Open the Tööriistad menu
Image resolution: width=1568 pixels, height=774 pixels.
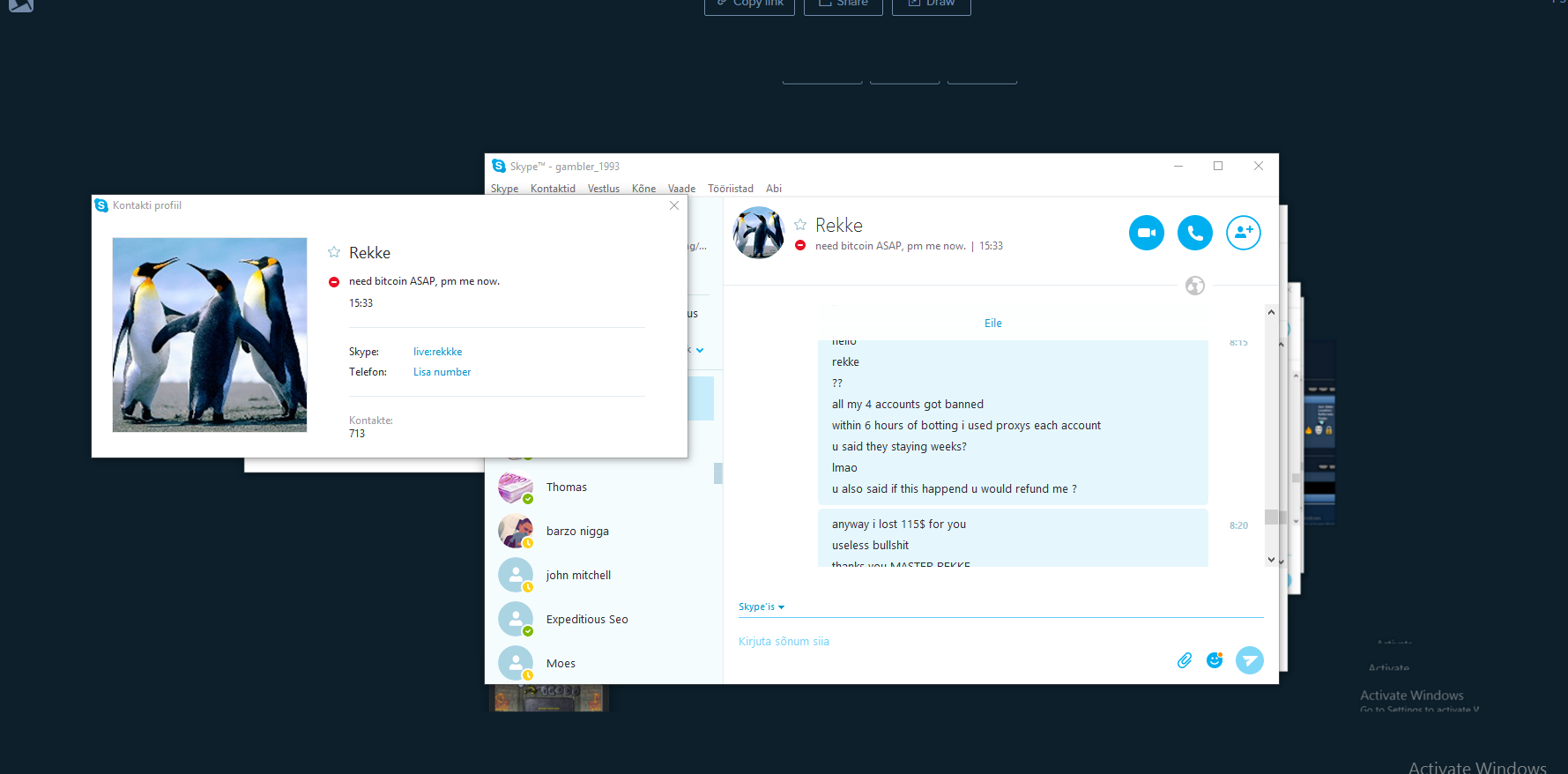click(x=731, y=189)
